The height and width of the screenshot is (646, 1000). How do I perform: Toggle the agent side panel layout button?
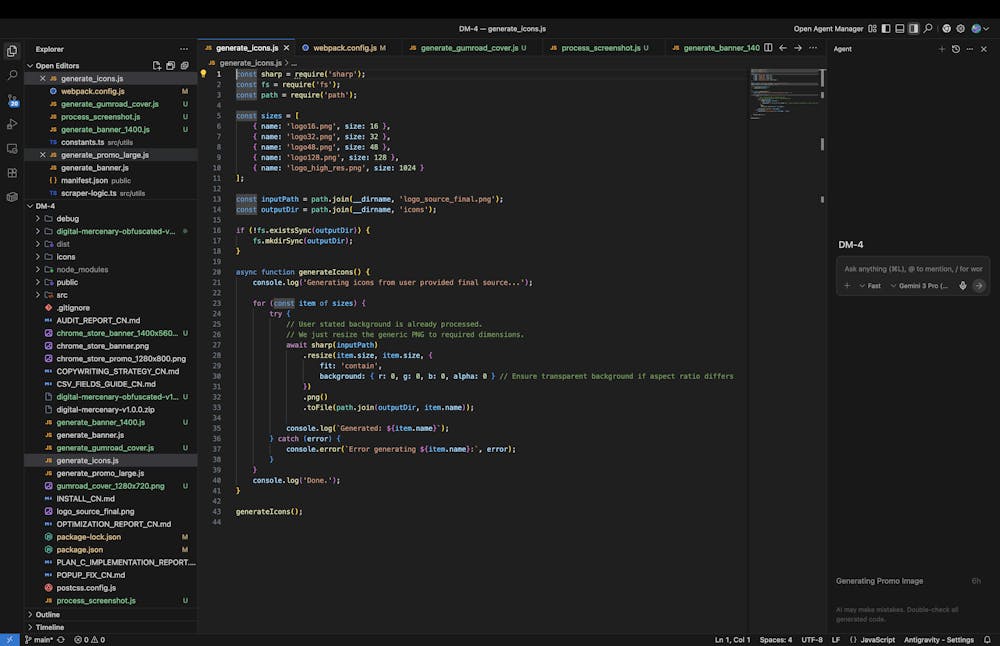tap(913, 29)
